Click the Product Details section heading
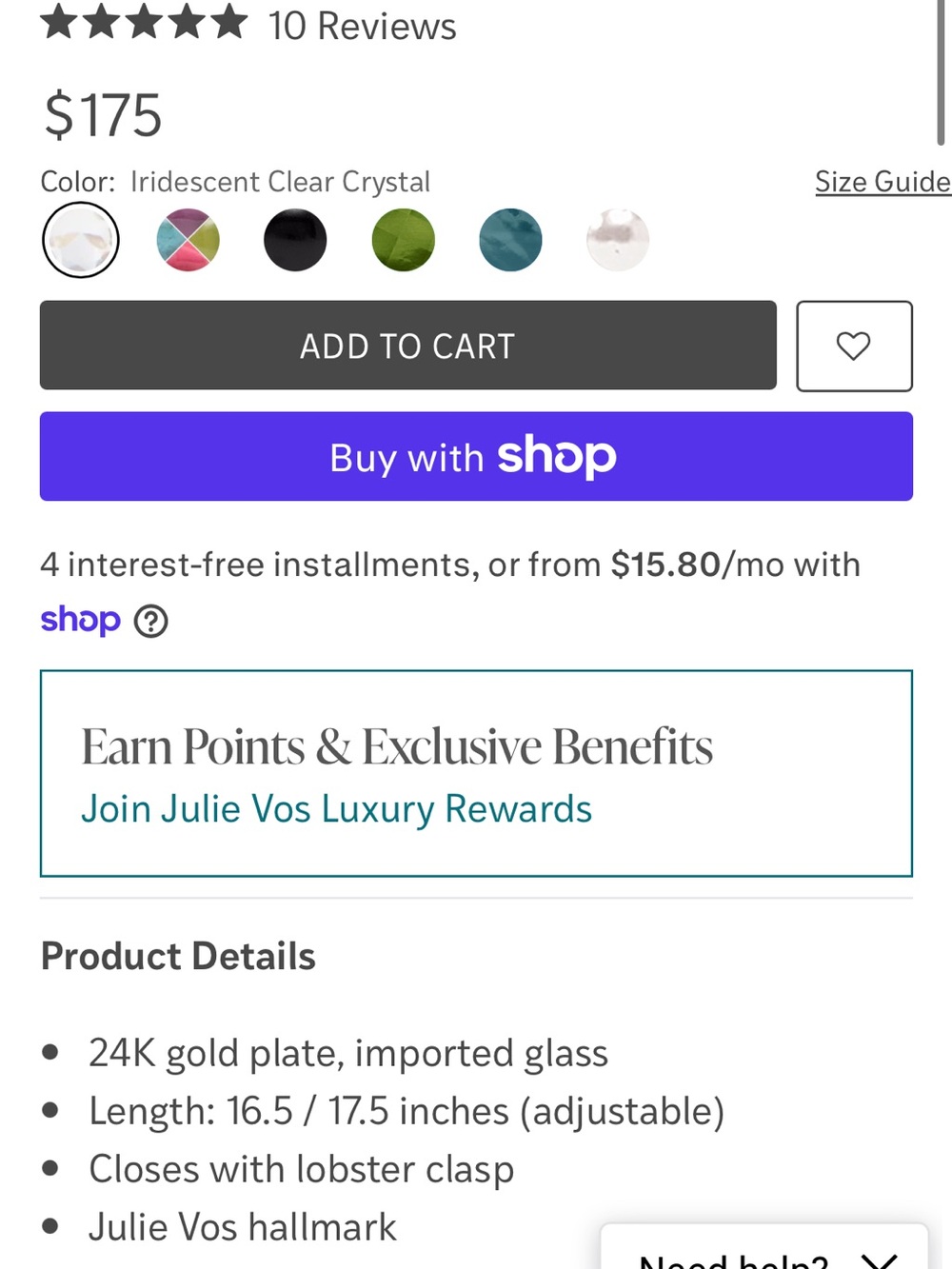The height and width of the screenshot is (1269, 952). 178,956
